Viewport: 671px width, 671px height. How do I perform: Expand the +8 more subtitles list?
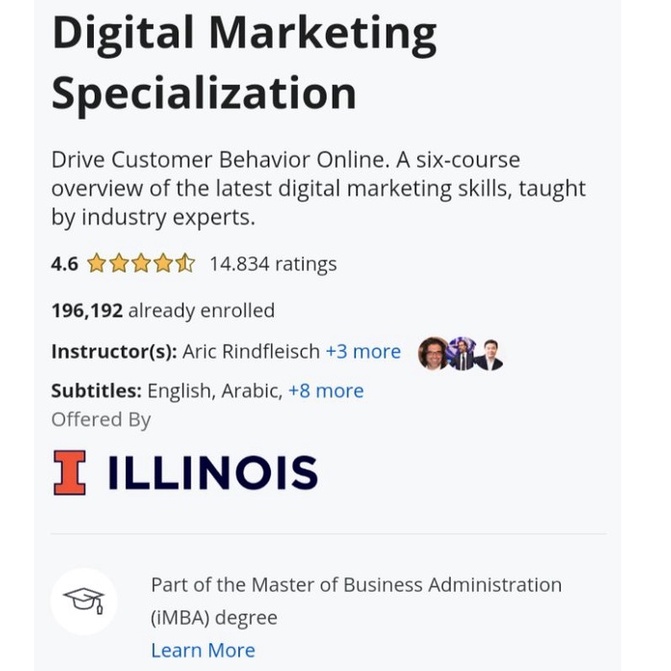[326, 391]
